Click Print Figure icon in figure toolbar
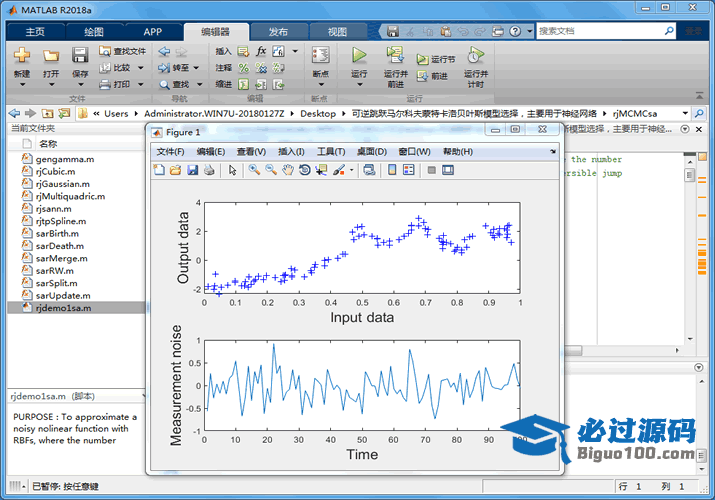The width and height of the screenshot is (715, 500). pos(209,170)
